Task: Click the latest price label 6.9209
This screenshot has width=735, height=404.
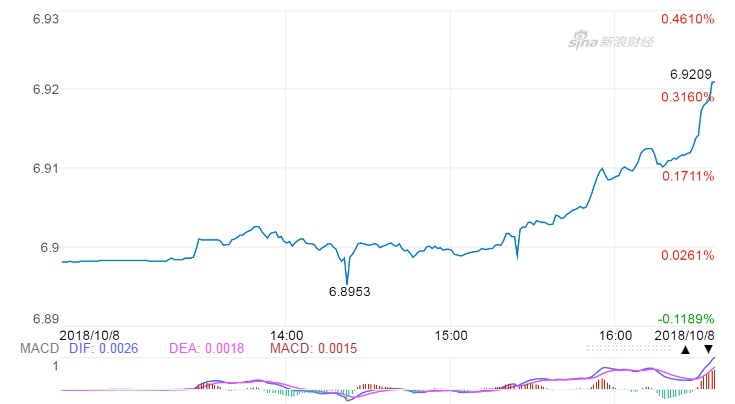Action: 690,74
